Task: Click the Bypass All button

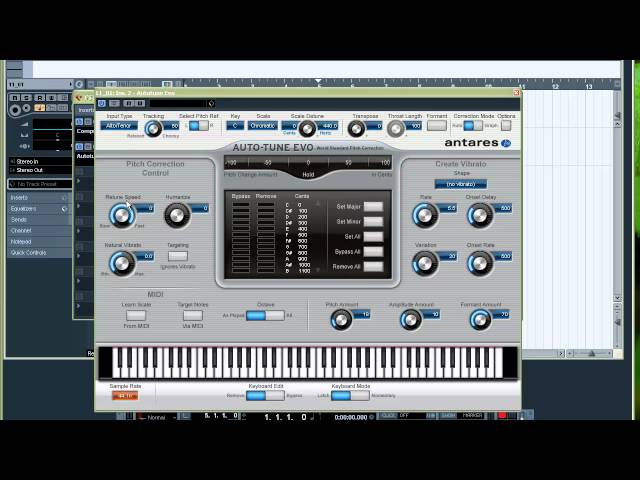Action: click(x=373, y=251)
